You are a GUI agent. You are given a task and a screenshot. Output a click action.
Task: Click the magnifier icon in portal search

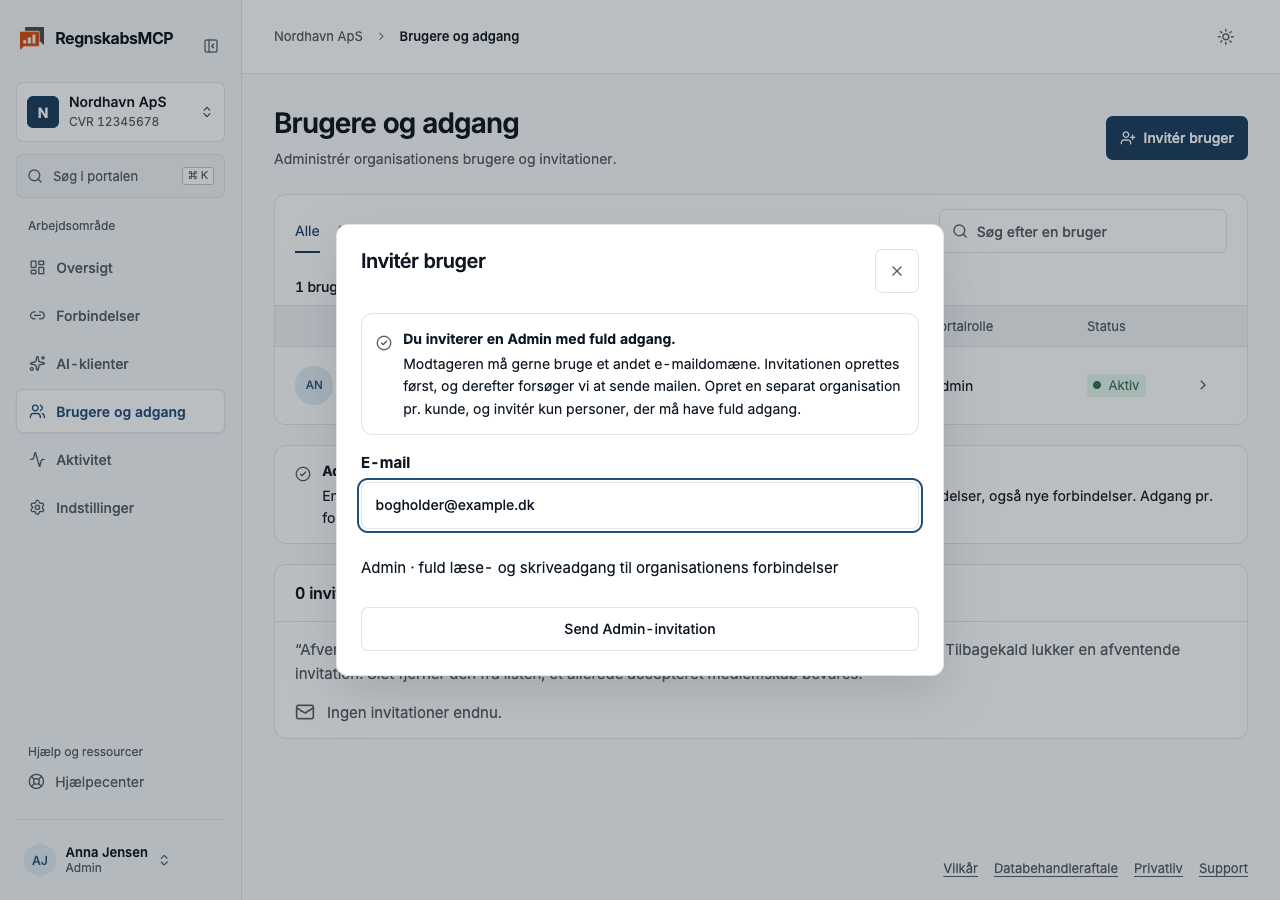(35, 176)
